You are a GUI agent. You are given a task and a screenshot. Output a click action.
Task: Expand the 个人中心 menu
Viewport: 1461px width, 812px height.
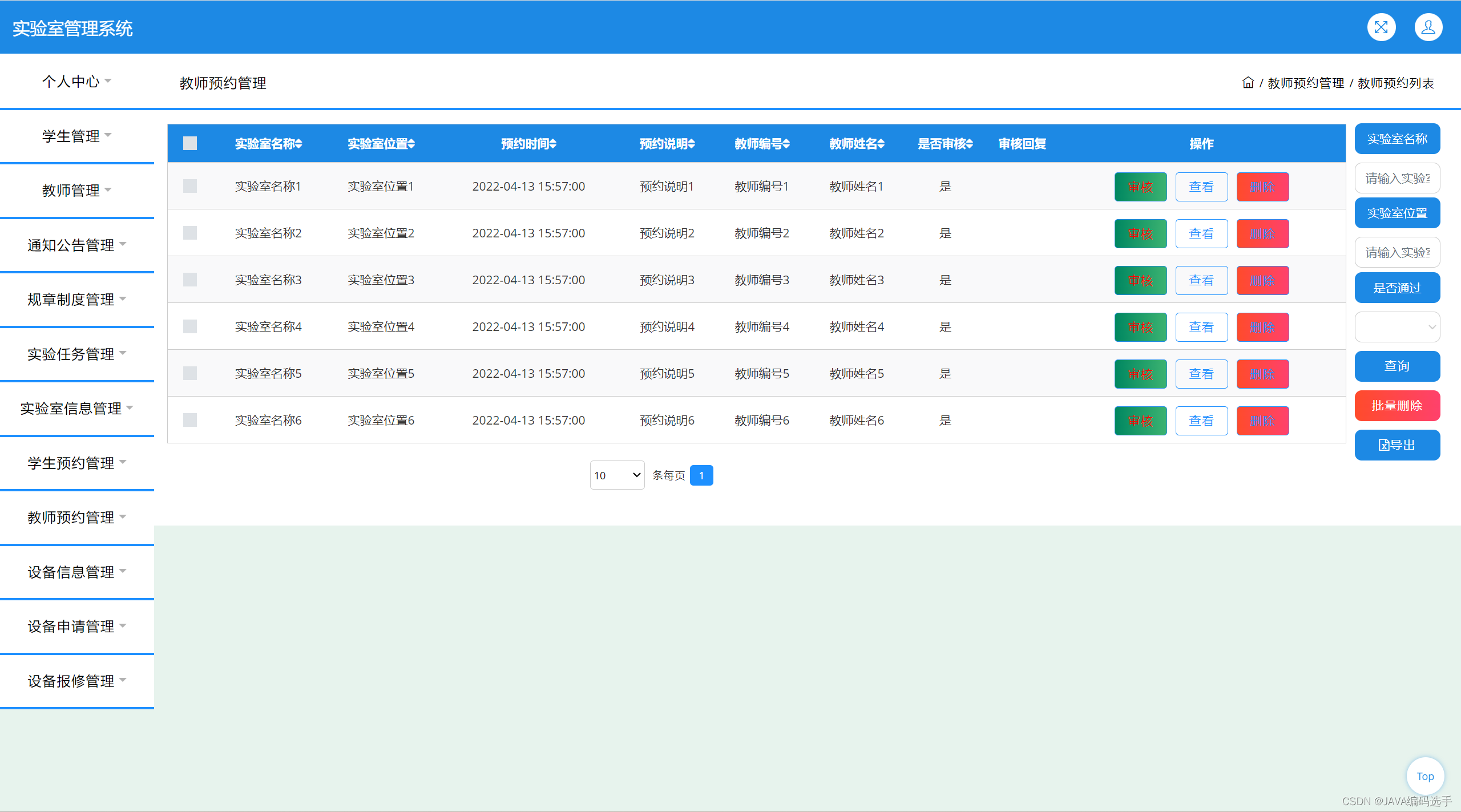coord(76,81)
